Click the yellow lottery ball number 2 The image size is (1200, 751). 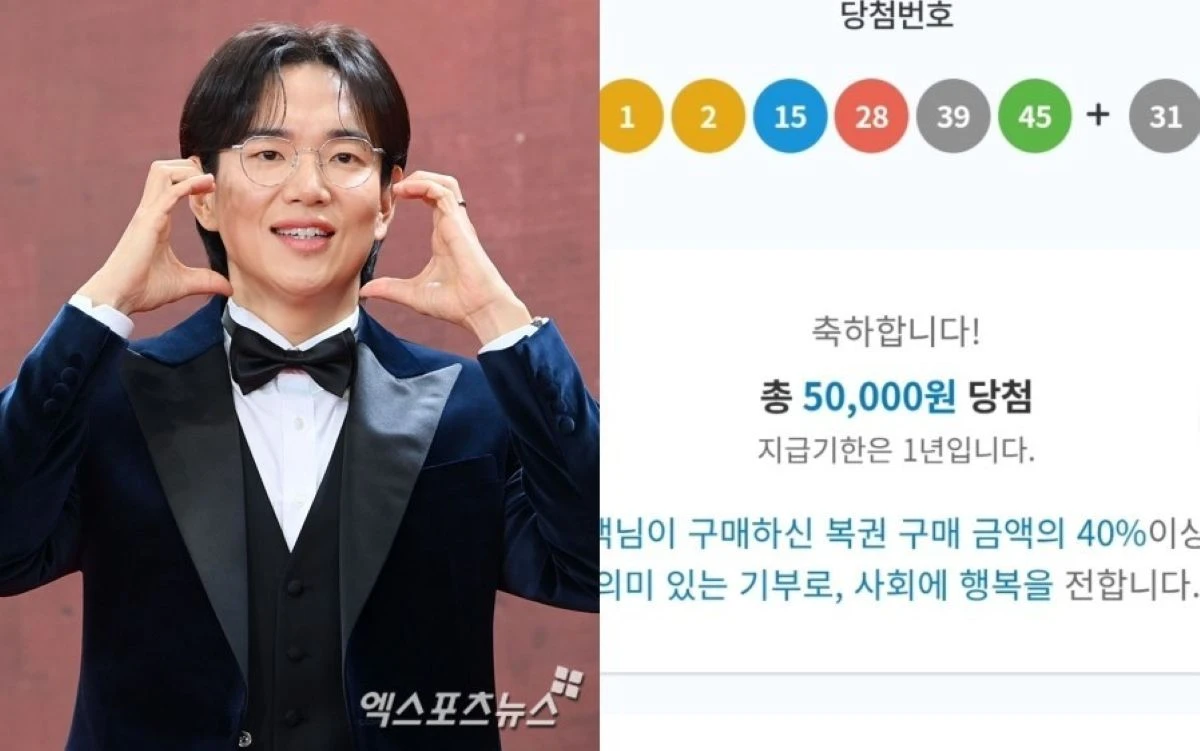click(708, 117)
